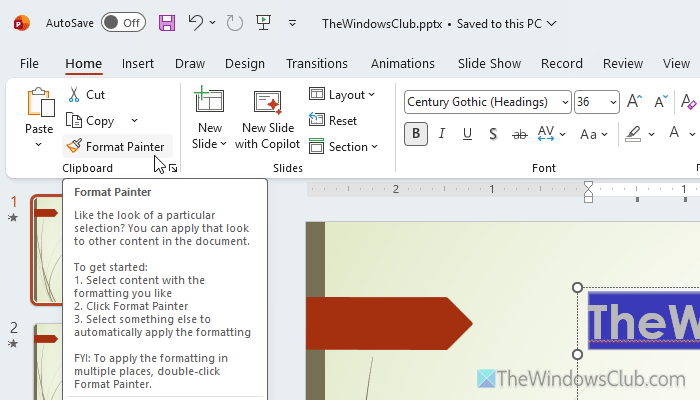Open the Section menu
This screenshot has height=400, width=700.
(343, 146)
